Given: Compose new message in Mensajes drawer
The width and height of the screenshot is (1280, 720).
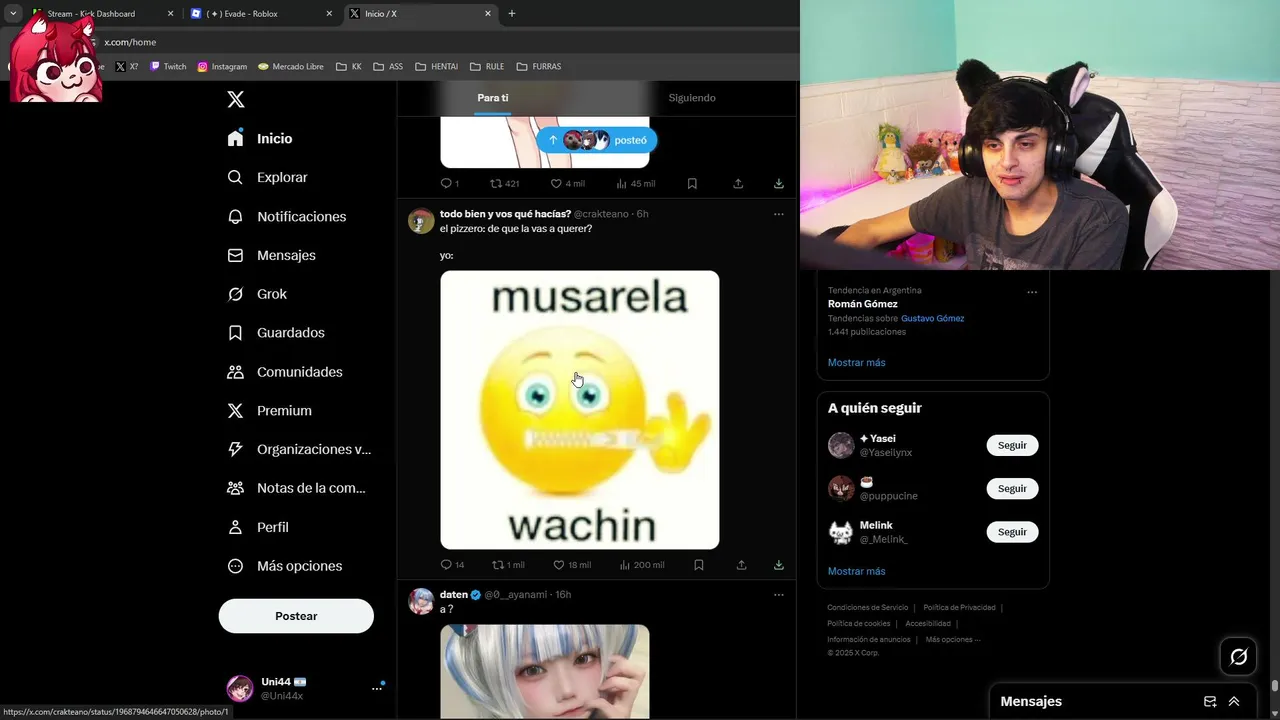Looking at the screenshot, I should coord(1210,702).
